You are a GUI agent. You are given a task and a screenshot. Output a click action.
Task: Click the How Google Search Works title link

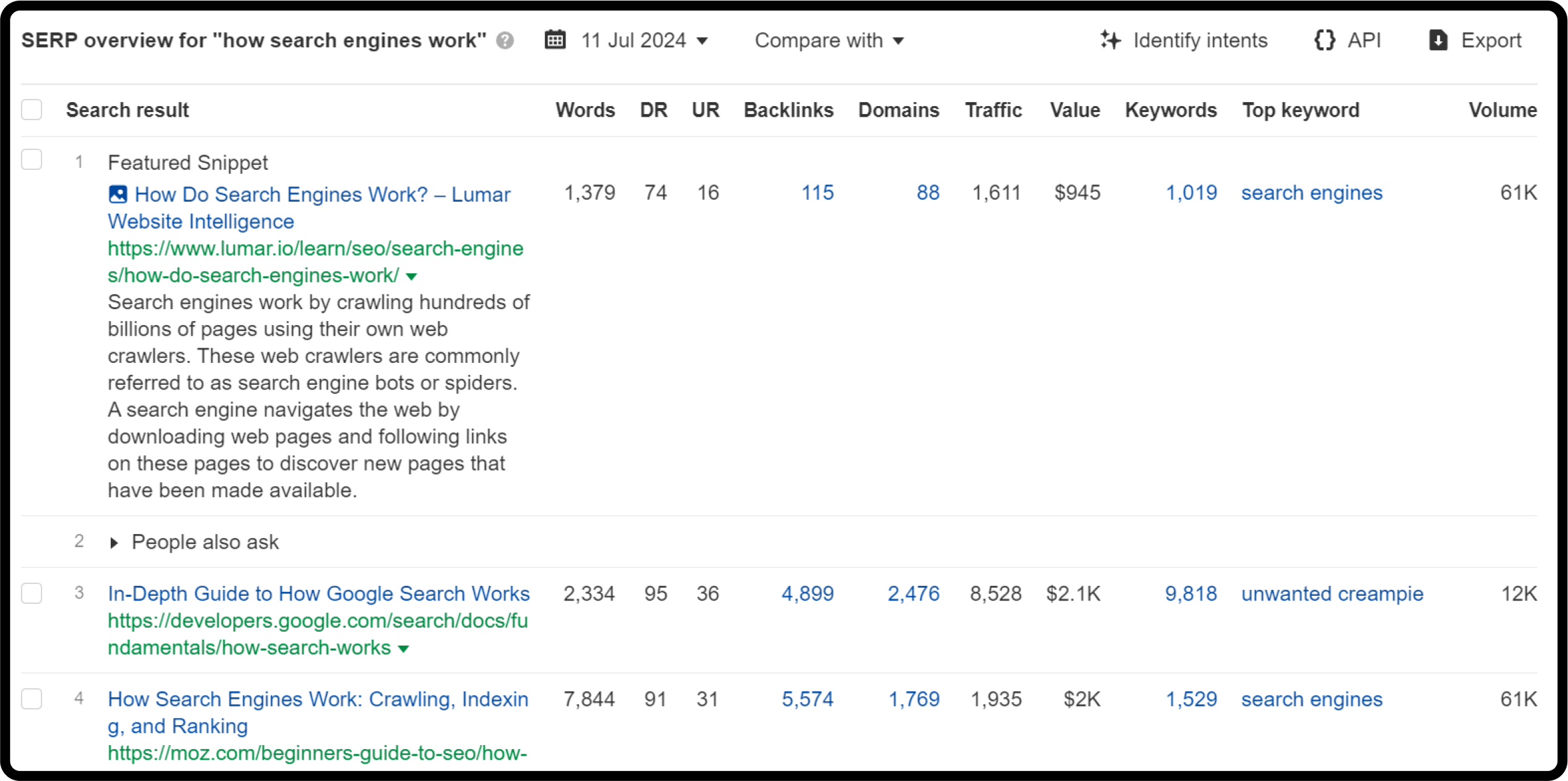(319, 594)
